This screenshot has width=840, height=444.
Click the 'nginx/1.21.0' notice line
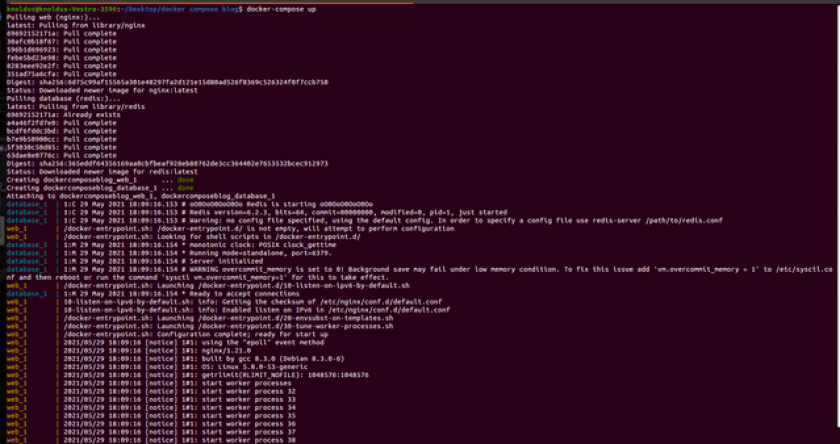tap(129, 350)
